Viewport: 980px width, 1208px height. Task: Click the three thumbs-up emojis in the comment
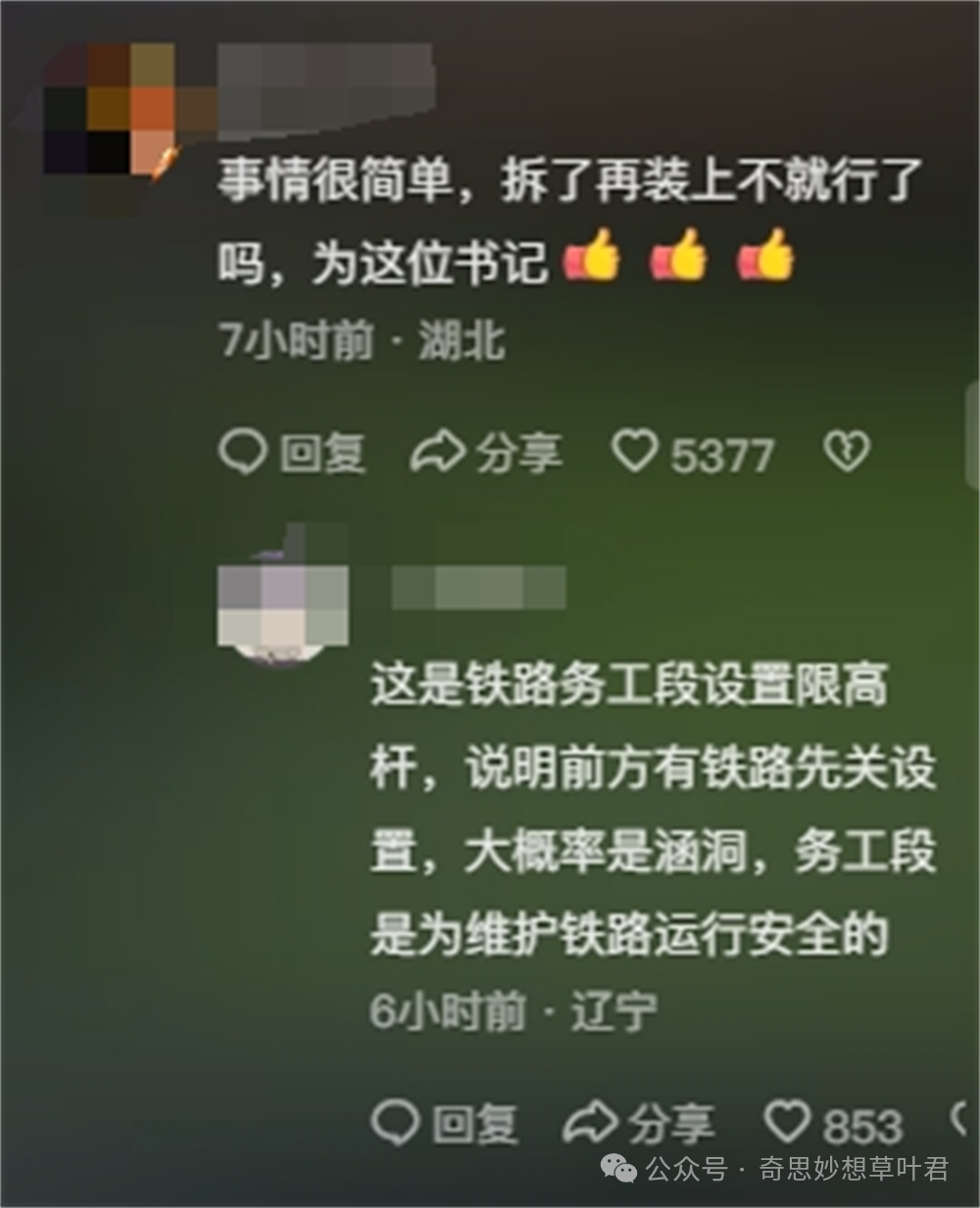tap(678, 257)
